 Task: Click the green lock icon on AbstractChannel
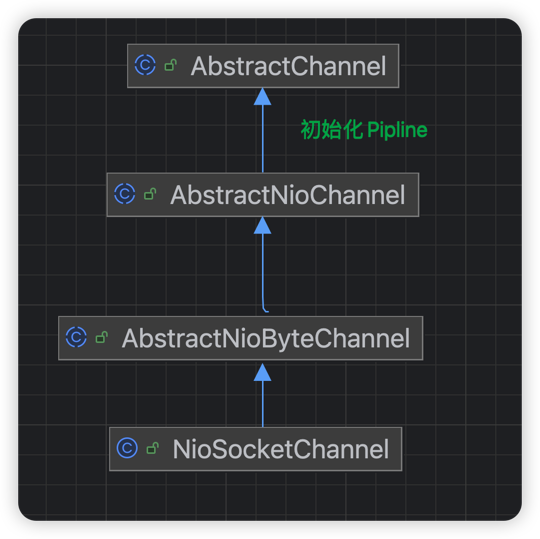[x=171, y=65]
